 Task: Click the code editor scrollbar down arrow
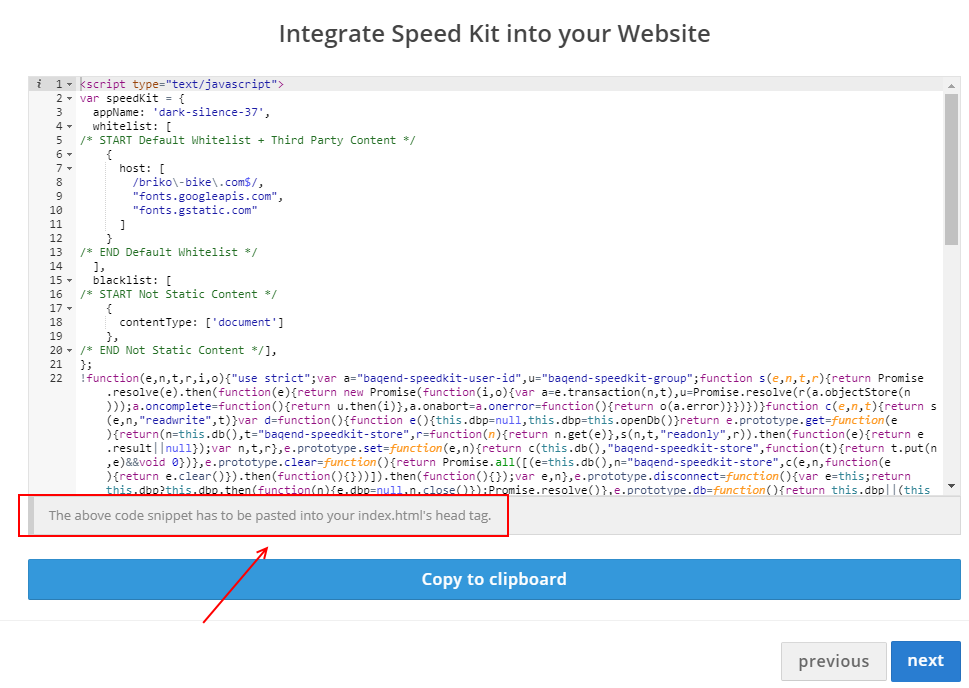click(x=951, y=486)
